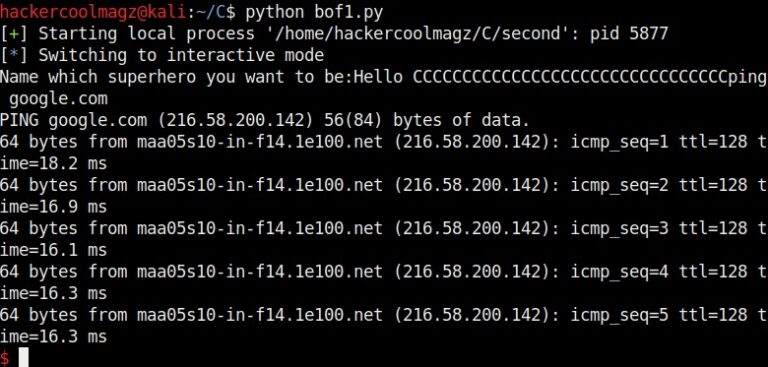The height and width of the screenshot is (367, 768).
Task: Click the red dollar prompt symbol
Action: click(4, 358)
